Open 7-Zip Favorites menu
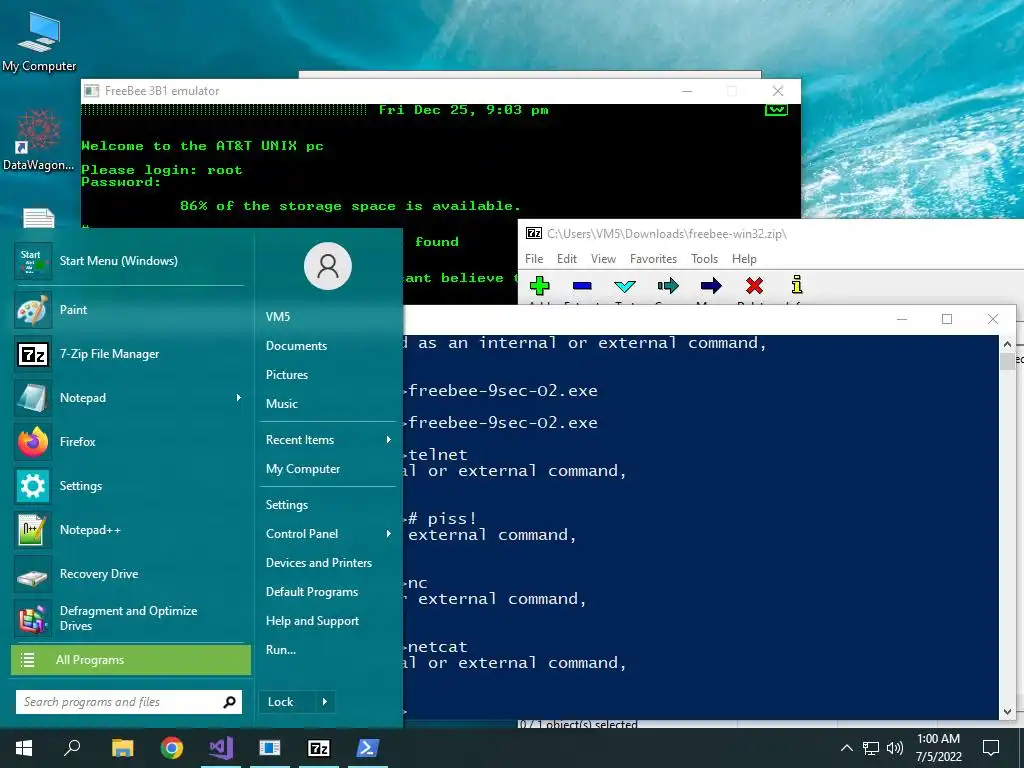 (653, 259)
